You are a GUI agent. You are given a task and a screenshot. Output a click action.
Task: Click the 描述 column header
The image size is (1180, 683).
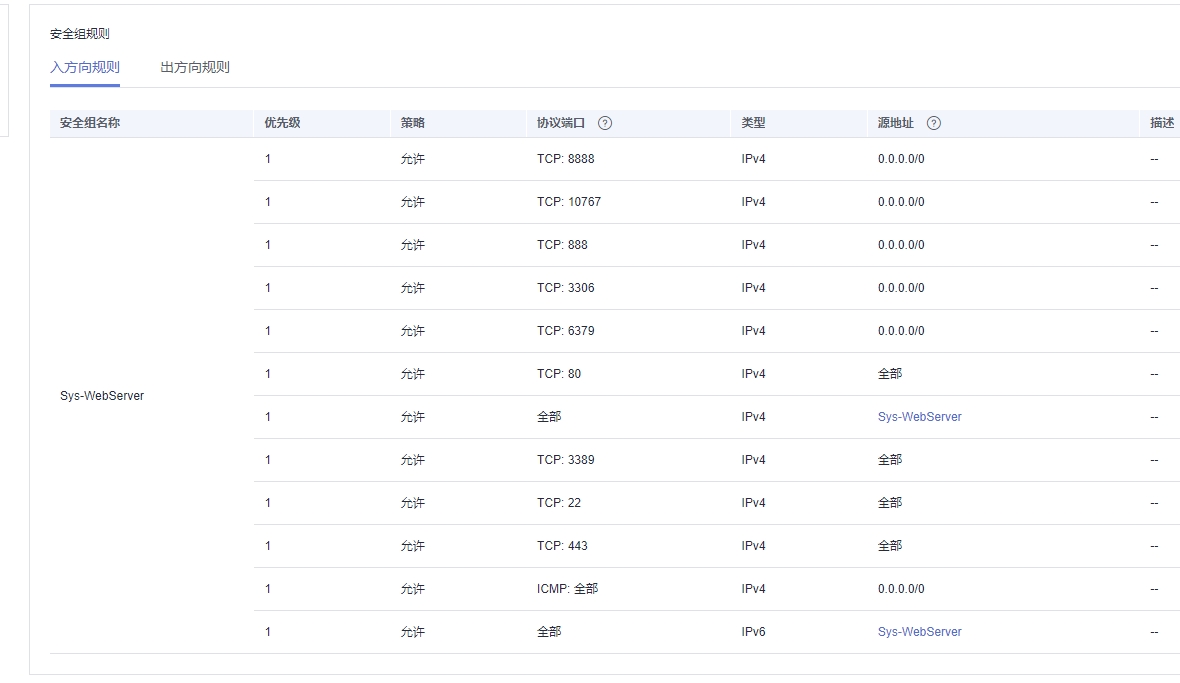(x=1162, y=123)
